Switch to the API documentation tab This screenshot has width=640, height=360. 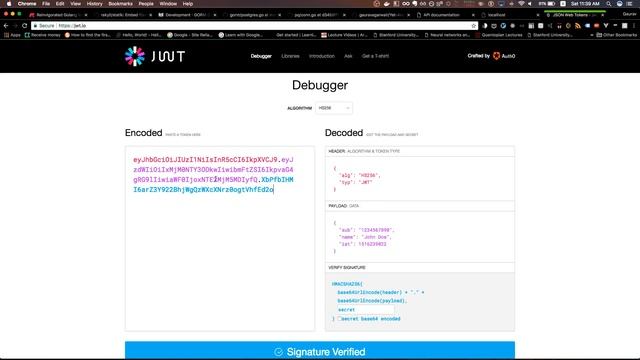446,15
